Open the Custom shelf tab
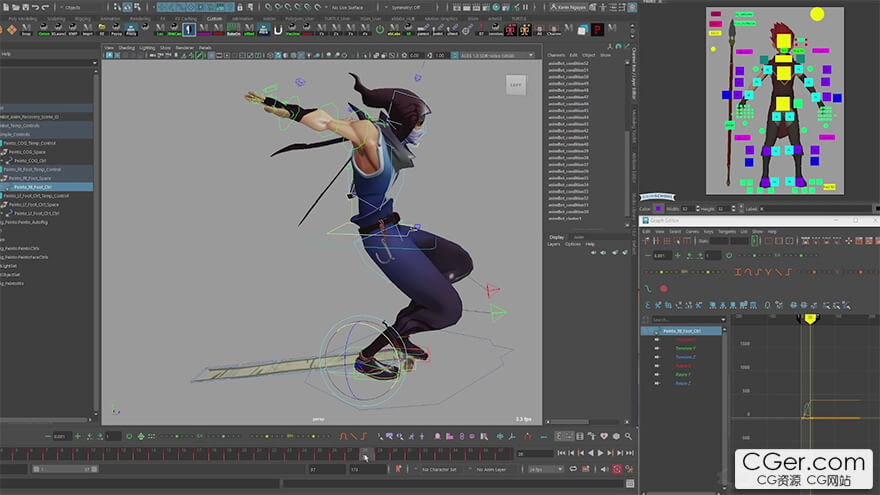This screenshot has height=495, width=880. 214,19
